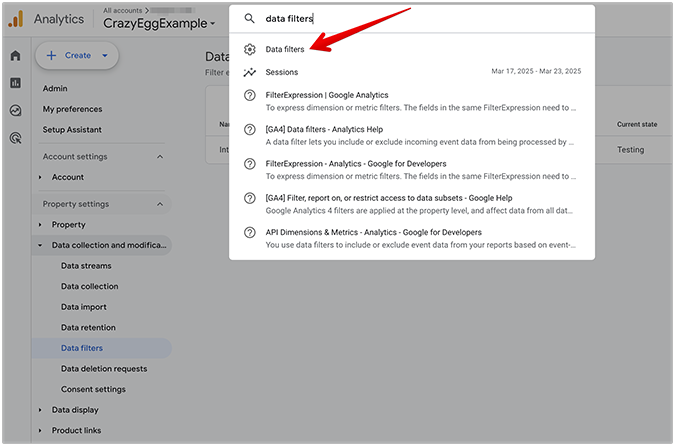This screenshot has height=446, width=675.
Task: Open GA4 Filter, report on, or restrict access result
Action: click(412, 204)
